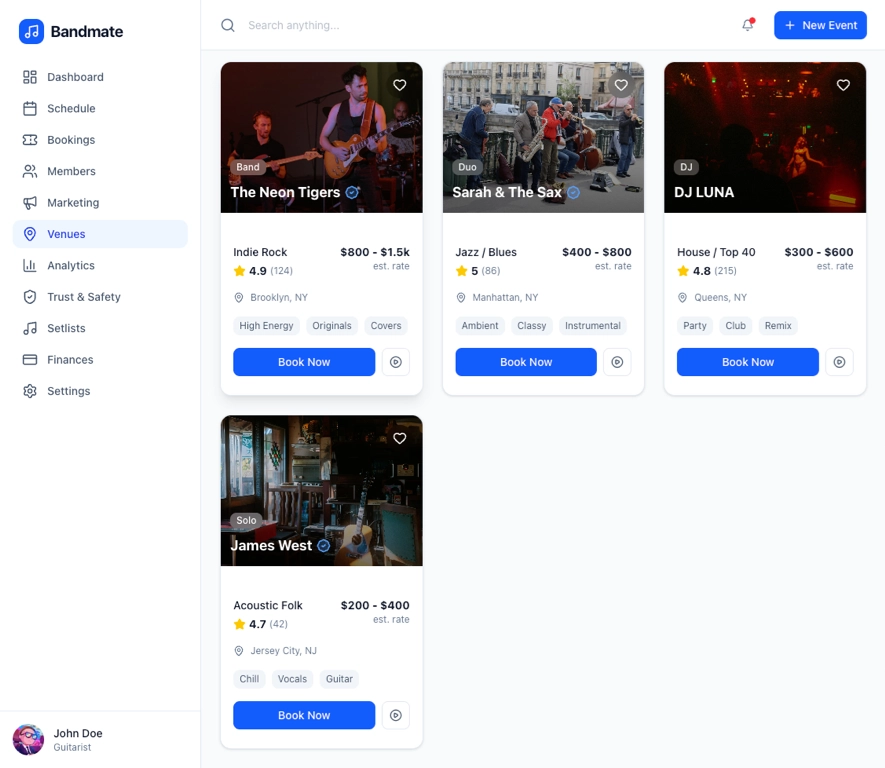Open the Setlists music icon

(31, 328)
